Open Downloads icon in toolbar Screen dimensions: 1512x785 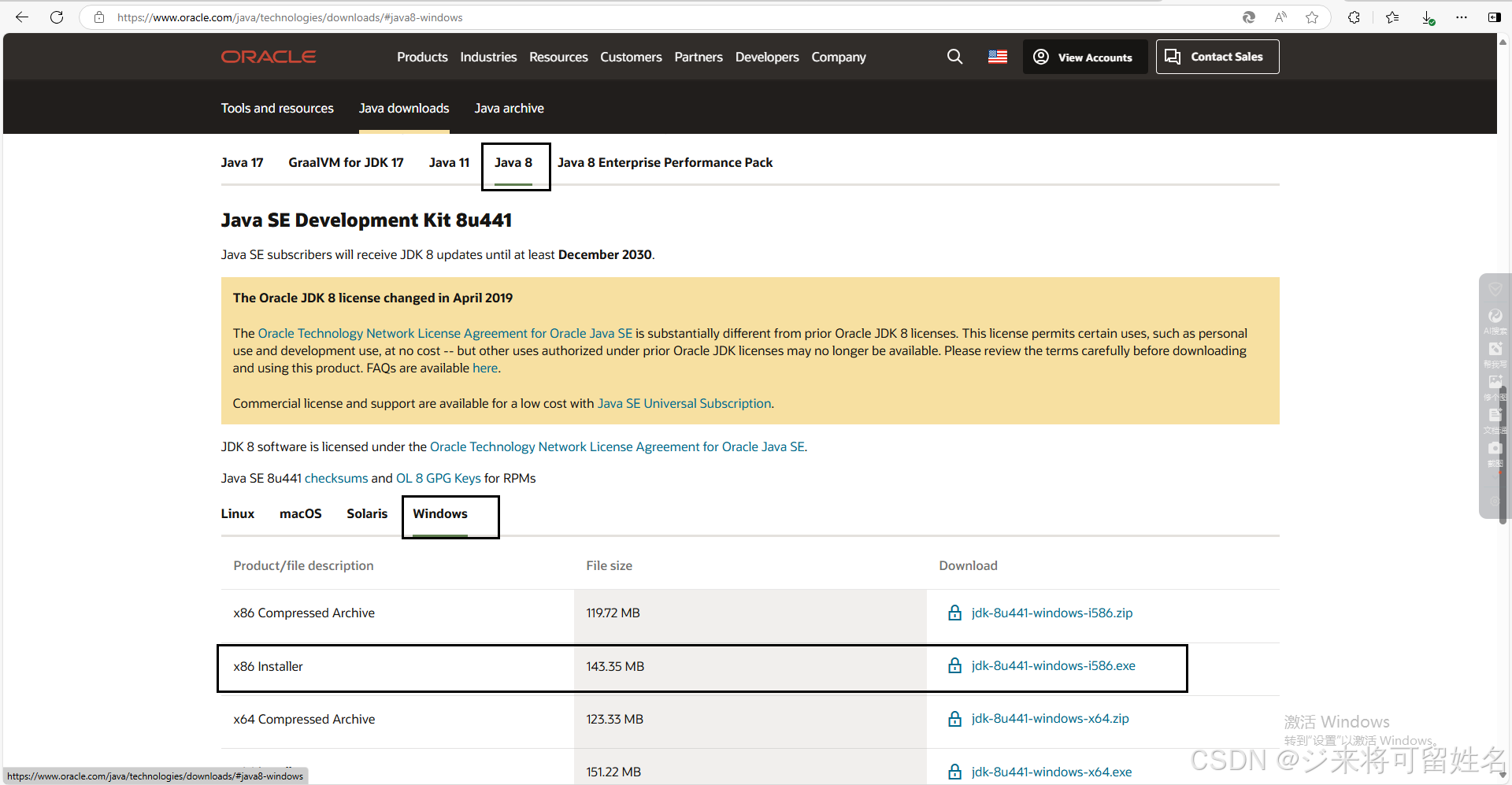coord(1428,17)
